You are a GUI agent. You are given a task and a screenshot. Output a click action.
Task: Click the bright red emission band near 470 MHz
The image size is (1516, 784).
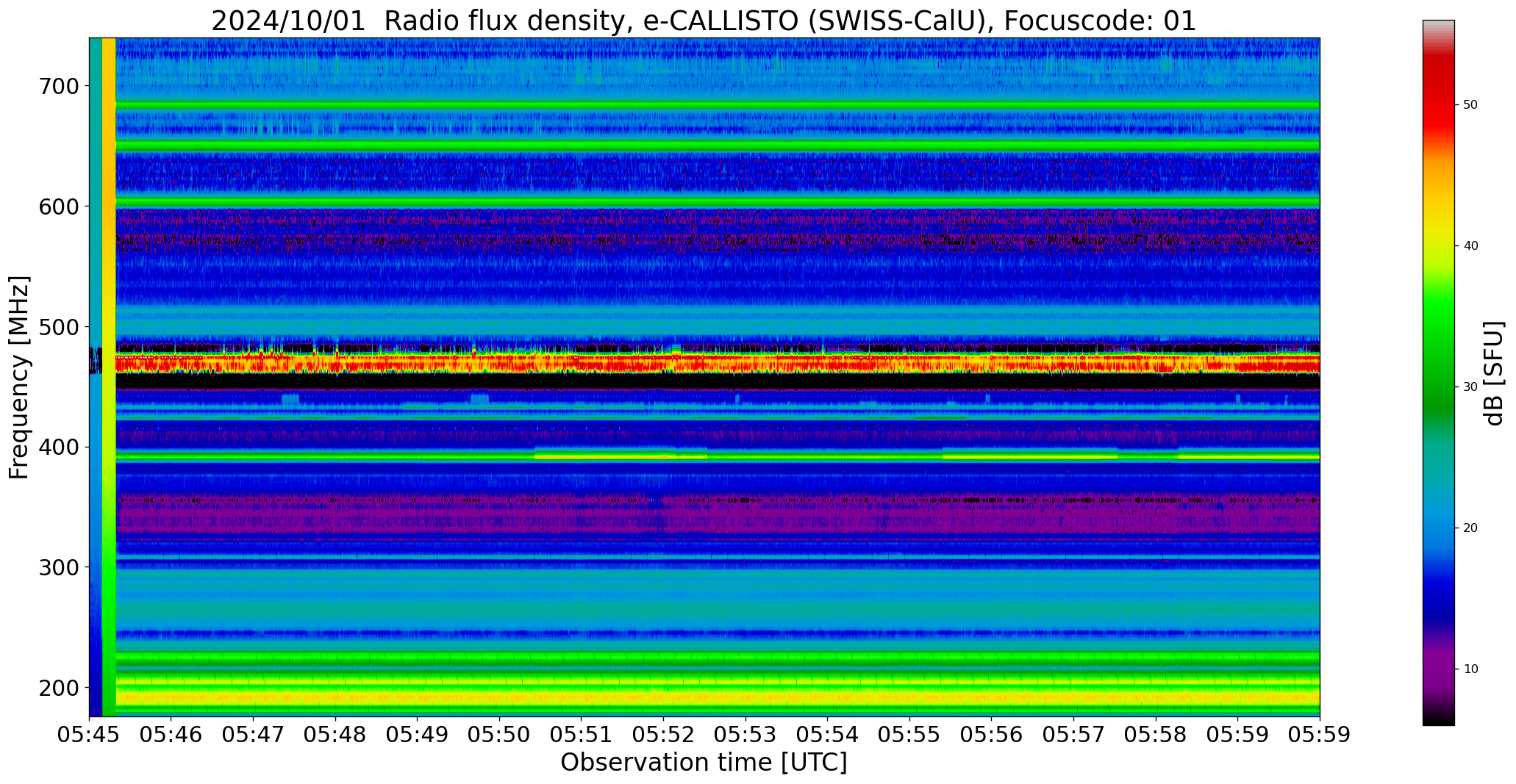(x=717, y=363)
